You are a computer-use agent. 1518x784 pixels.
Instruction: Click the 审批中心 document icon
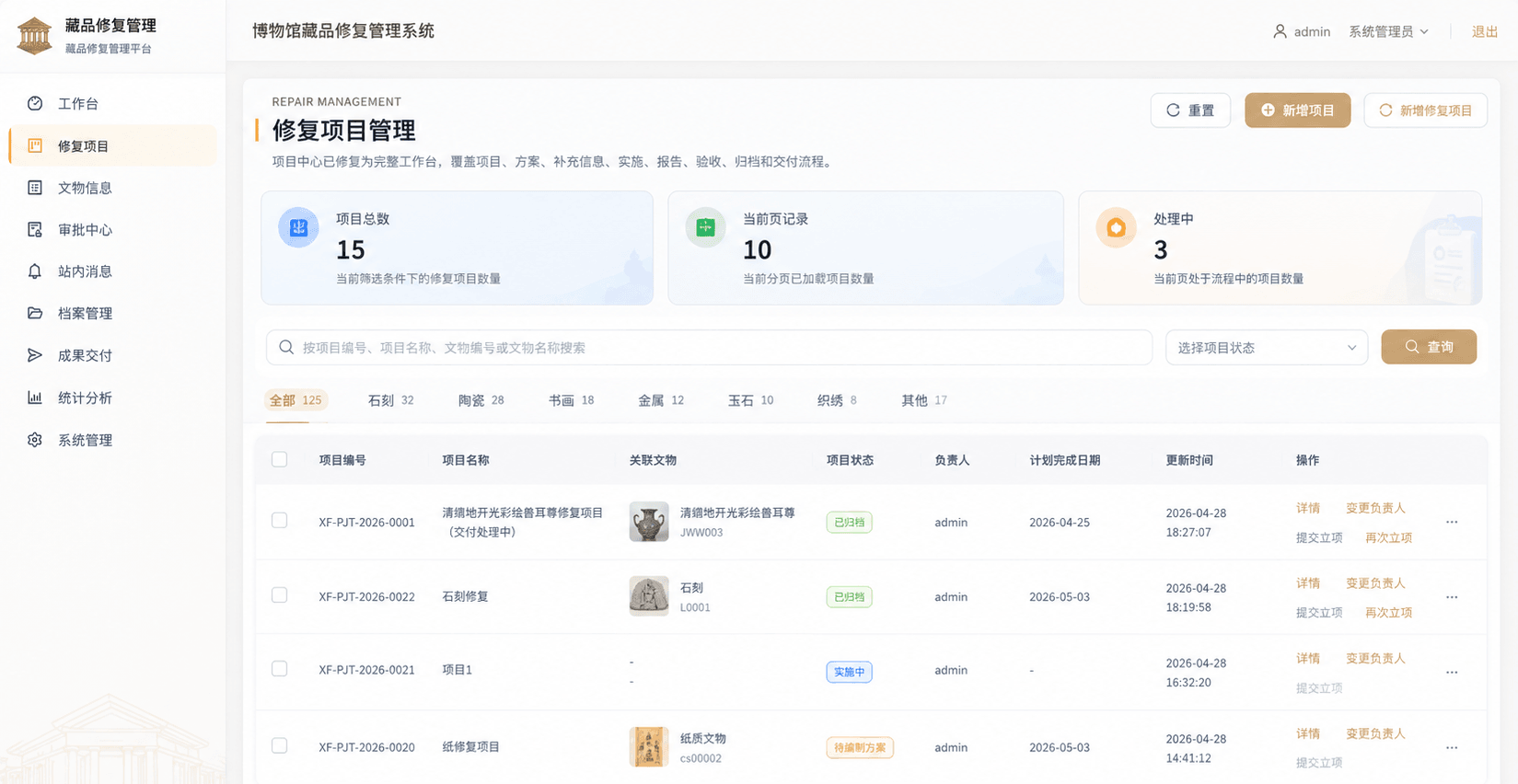(x=35, y=229)
